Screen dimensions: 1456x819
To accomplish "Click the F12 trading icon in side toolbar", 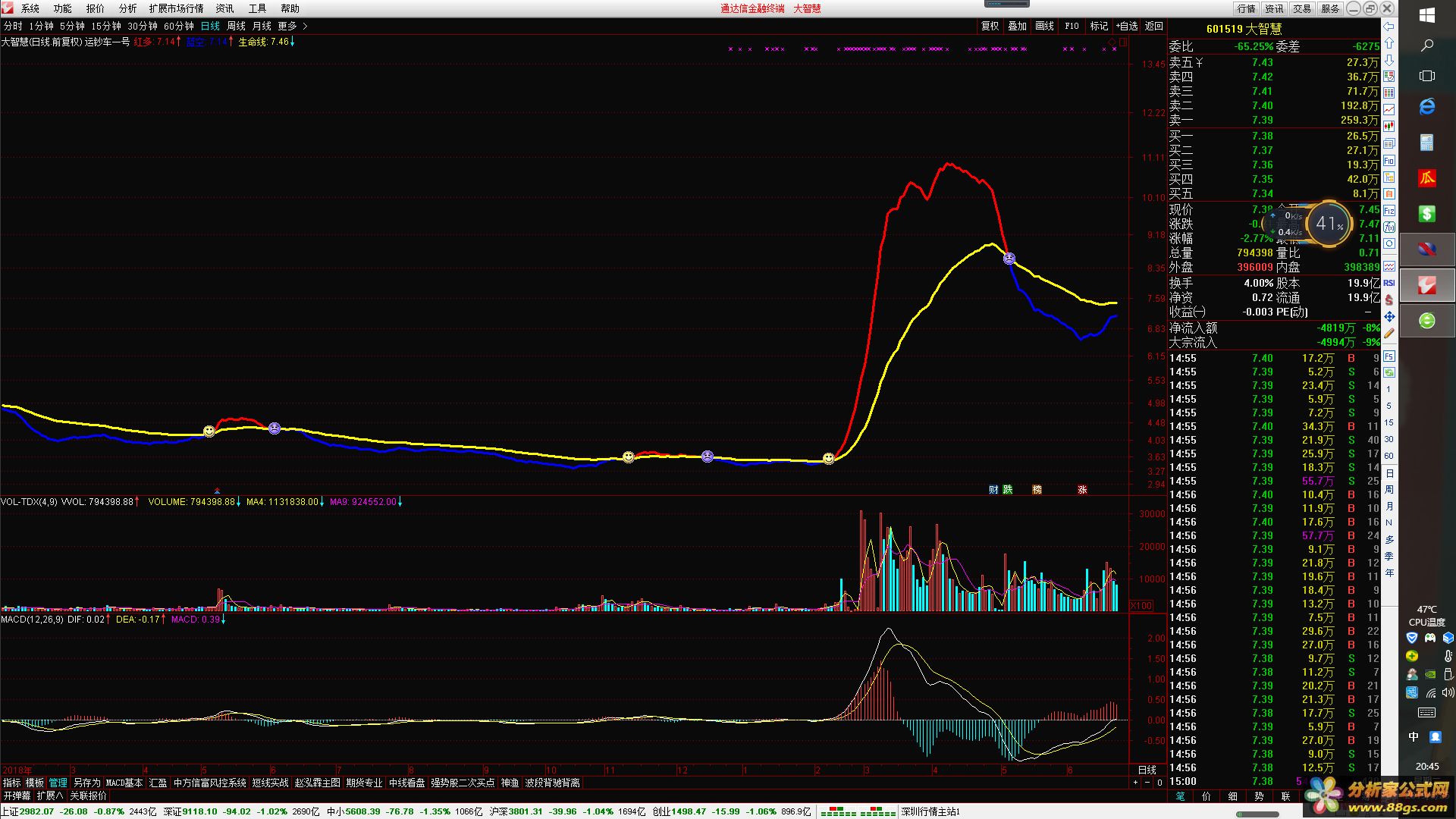I will coord(1389,210).
